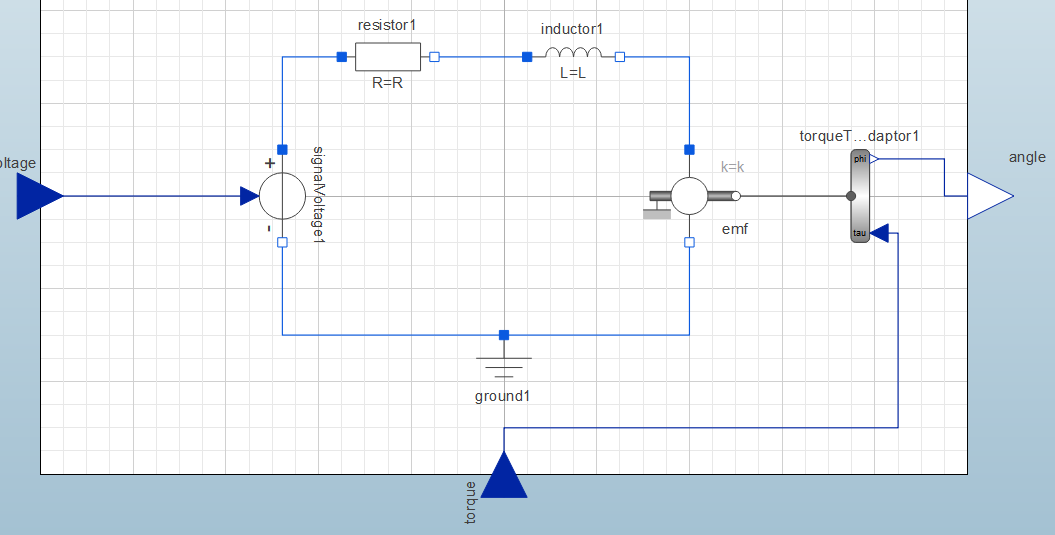This screenshot has height=535, width=1055.
Task: Select the torque input connector triangle
Action: point(504,474)
